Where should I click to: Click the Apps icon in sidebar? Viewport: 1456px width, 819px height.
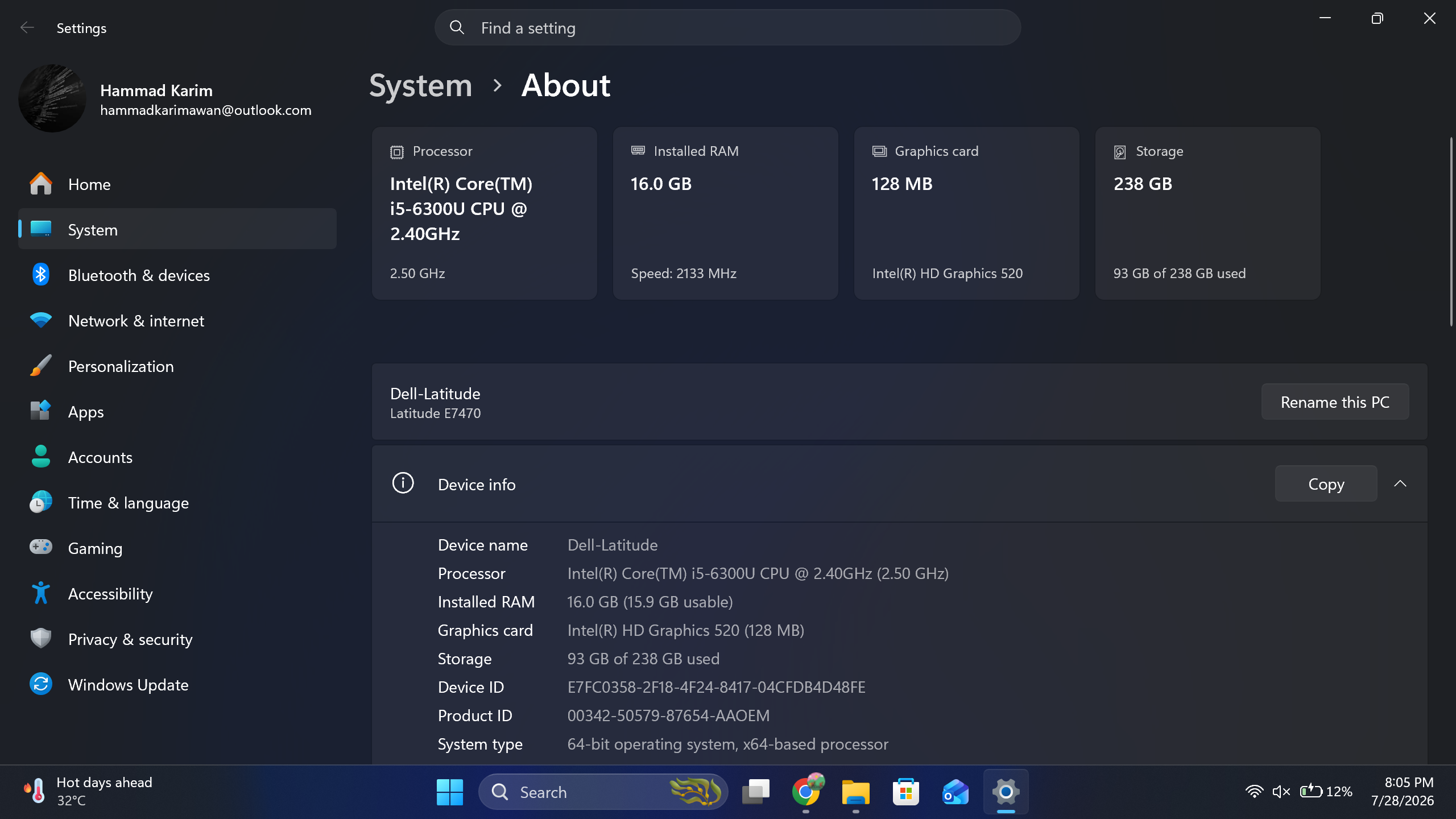pyautogui.click(x=41, y=411)
